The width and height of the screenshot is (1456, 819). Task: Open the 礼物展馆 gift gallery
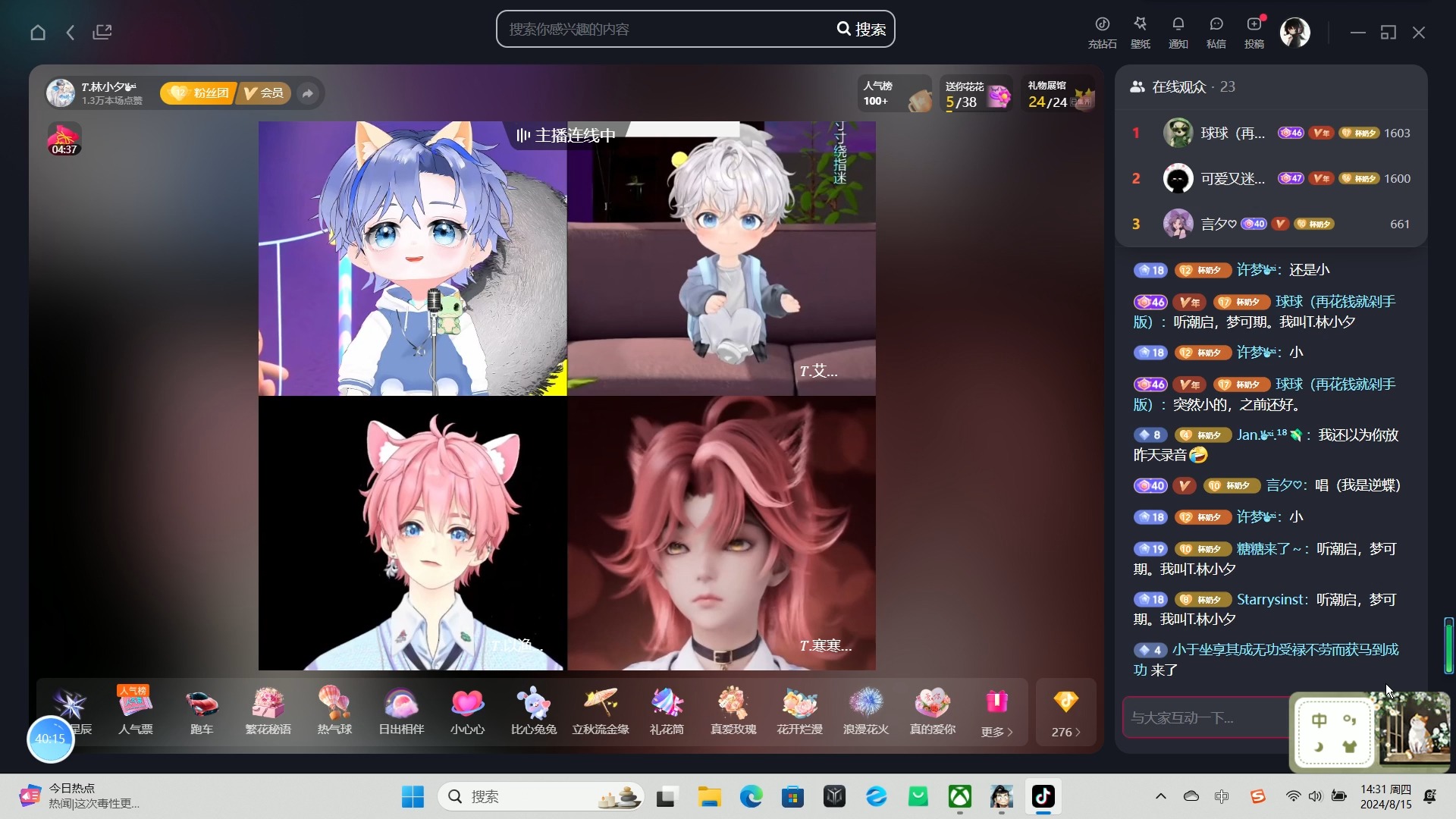point(1059,93)
